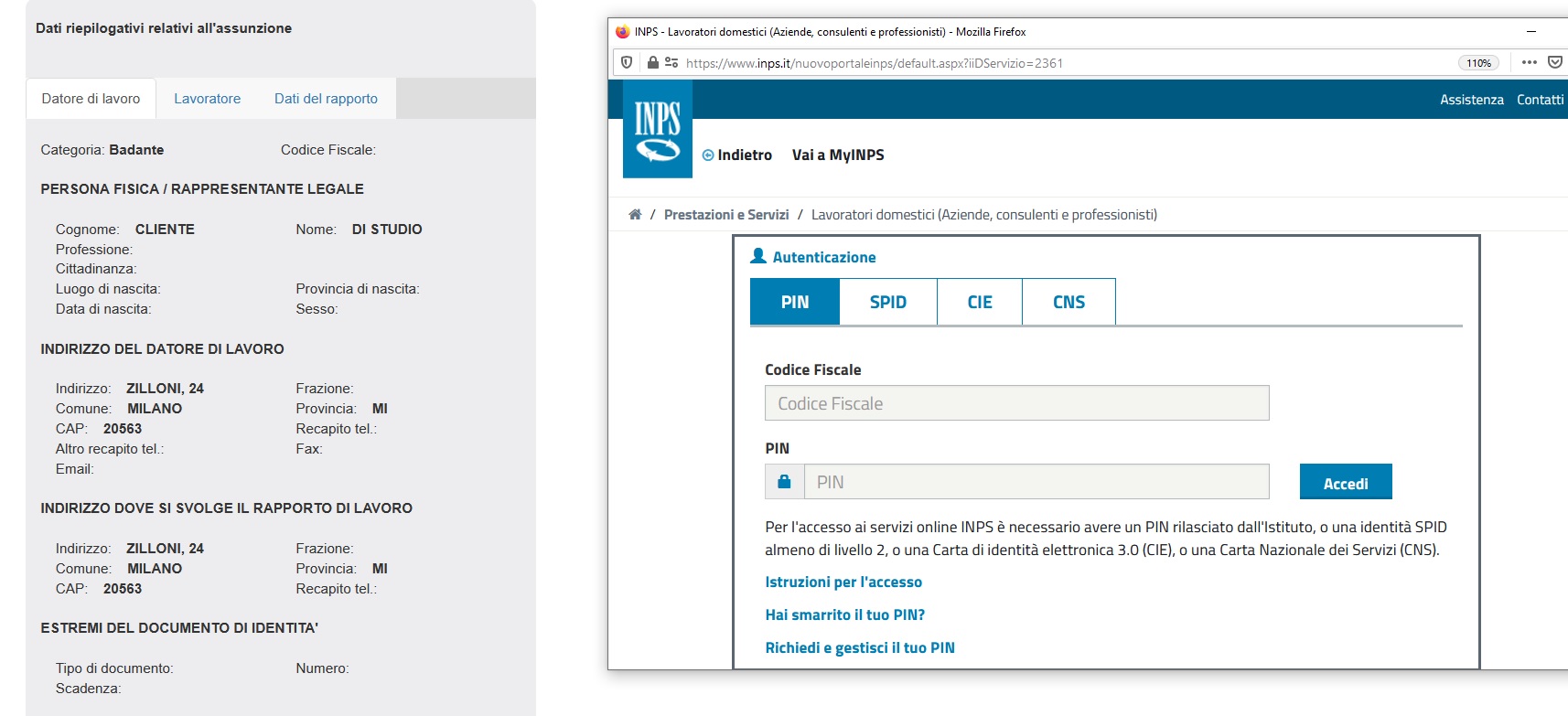Open the Lavoratore tab
The height and width of the screenshot is (716, 1568).
[x=208, y=99]
